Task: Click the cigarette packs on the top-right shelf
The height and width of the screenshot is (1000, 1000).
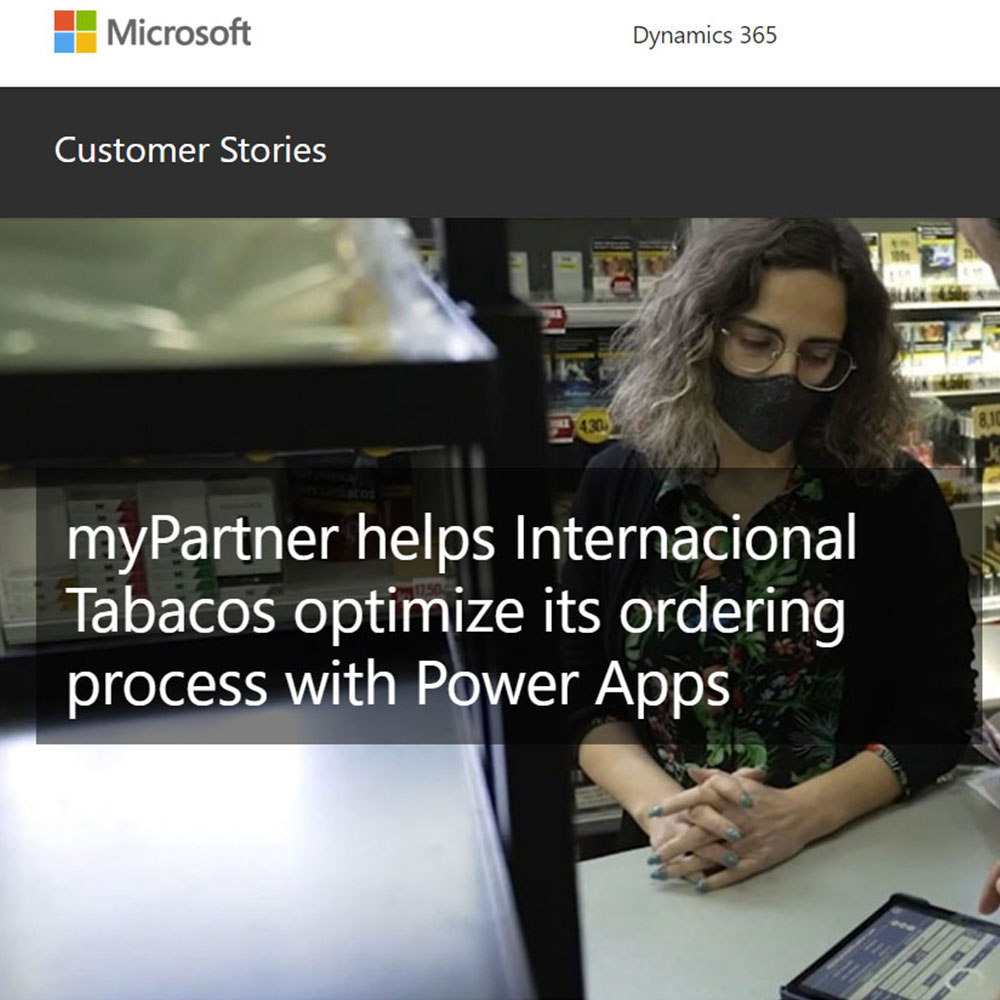Action: click(x=931, y=261)
